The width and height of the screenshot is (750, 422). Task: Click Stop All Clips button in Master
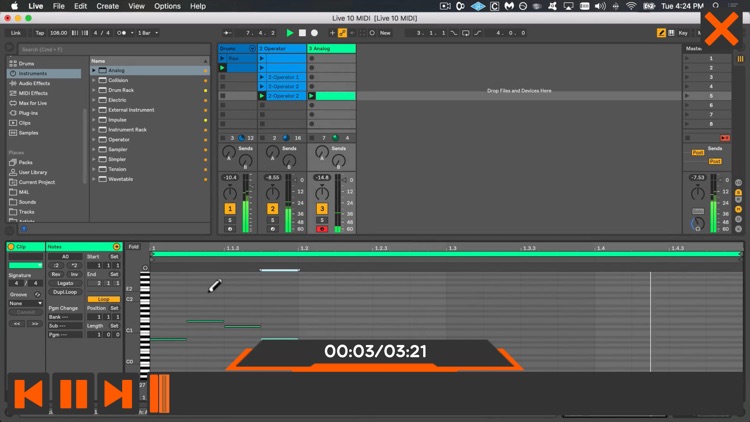(725, 138)
